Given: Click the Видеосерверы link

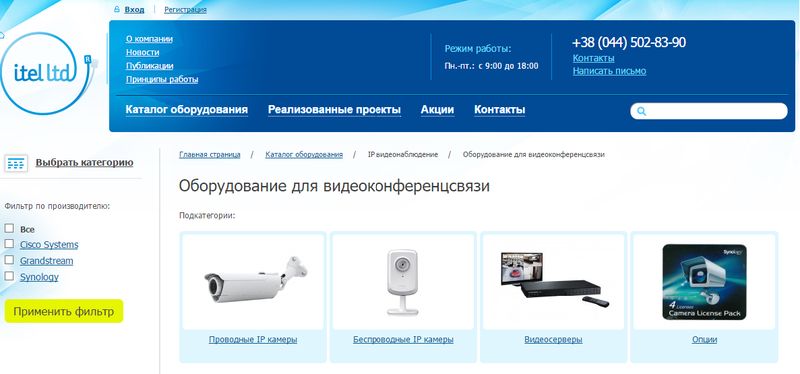Looking at the screenshot, I should tap(553, 340).
